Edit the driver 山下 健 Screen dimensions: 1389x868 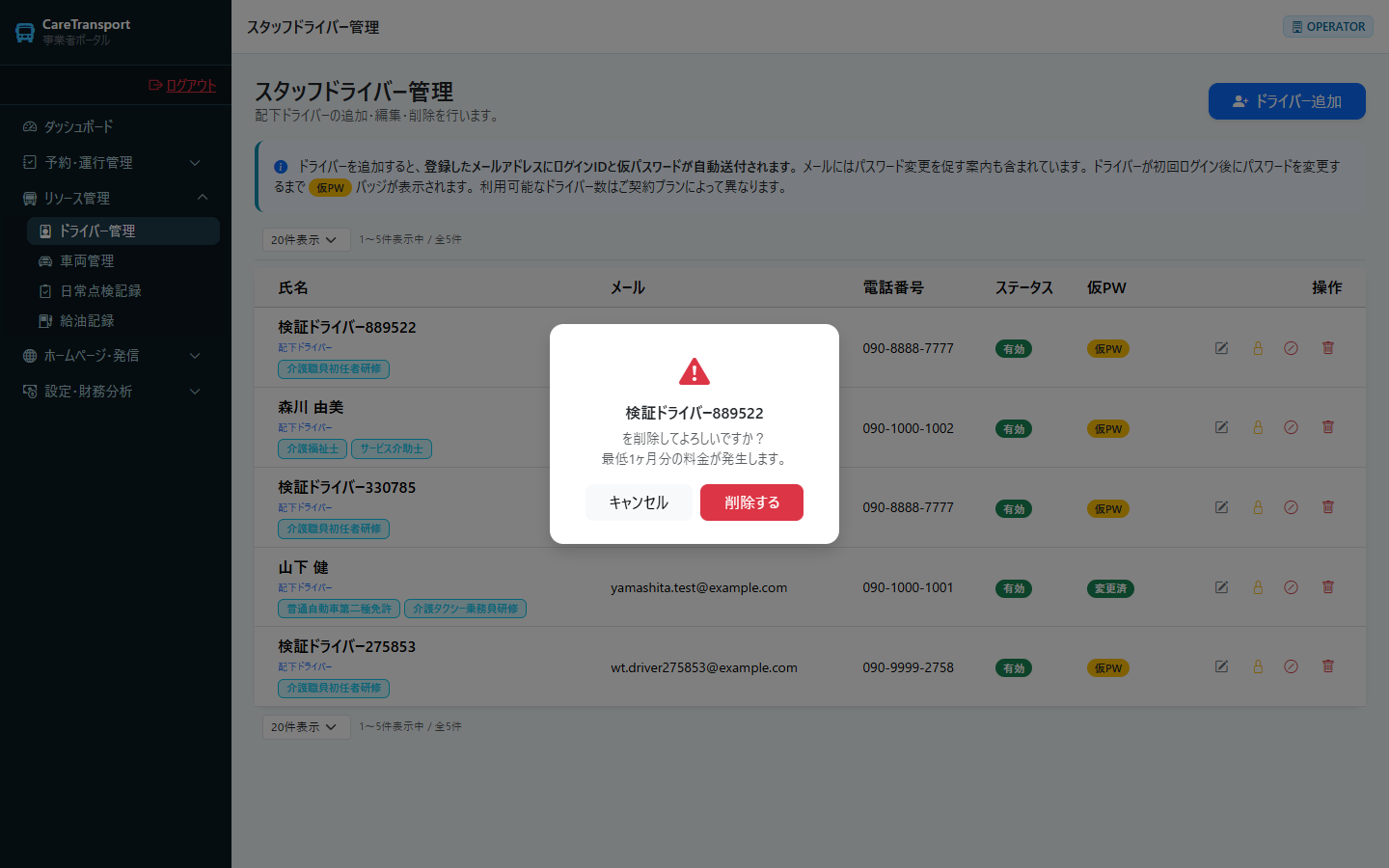pyautogui.click(x=1221, y=587)
